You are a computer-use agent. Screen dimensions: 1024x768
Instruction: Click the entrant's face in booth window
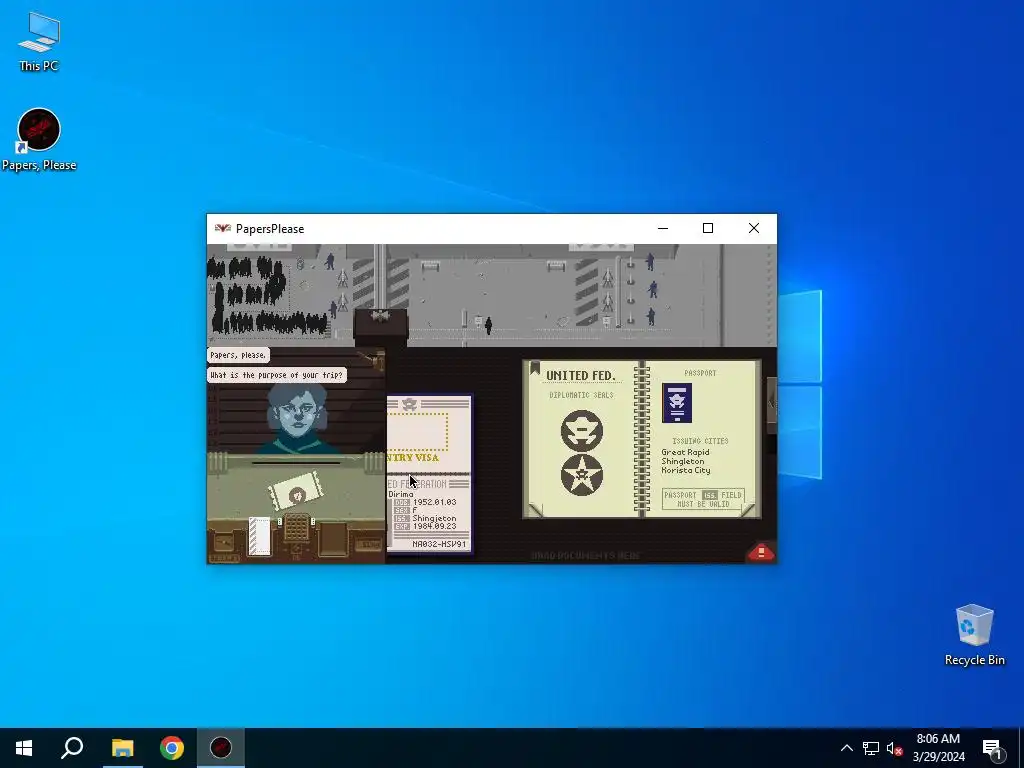297,413
